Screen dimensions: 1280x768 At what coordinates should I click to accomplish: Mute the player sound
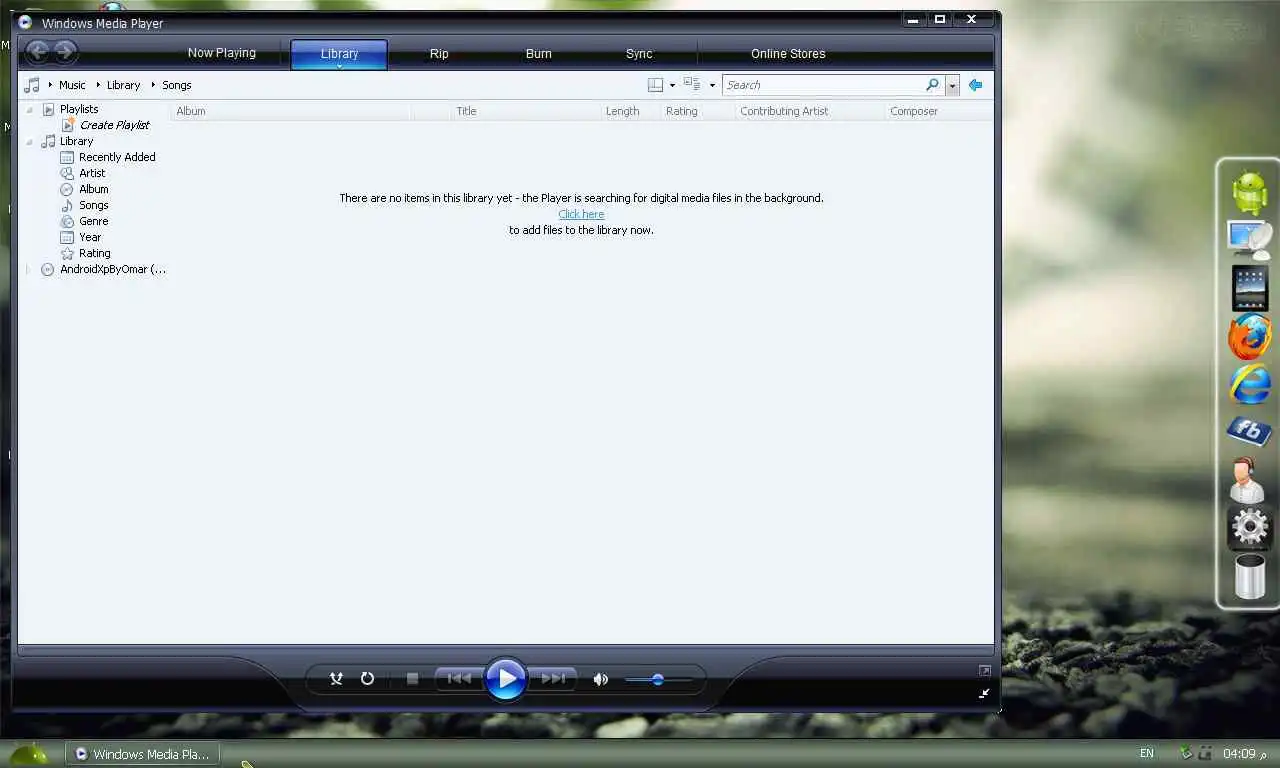tap(600, 679)
